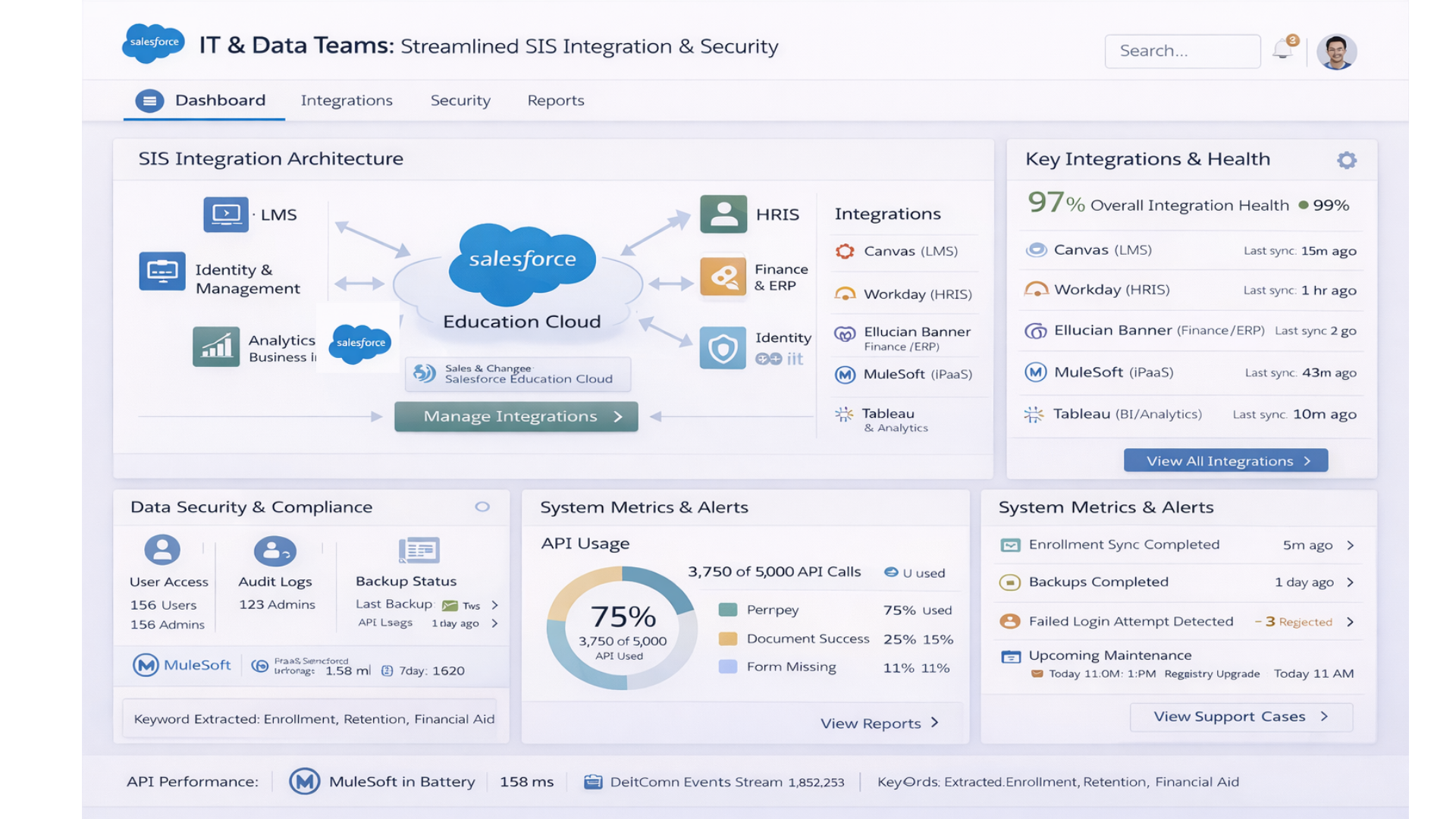Toggle the Data Security & Compliance status indicator

(482, 507)
